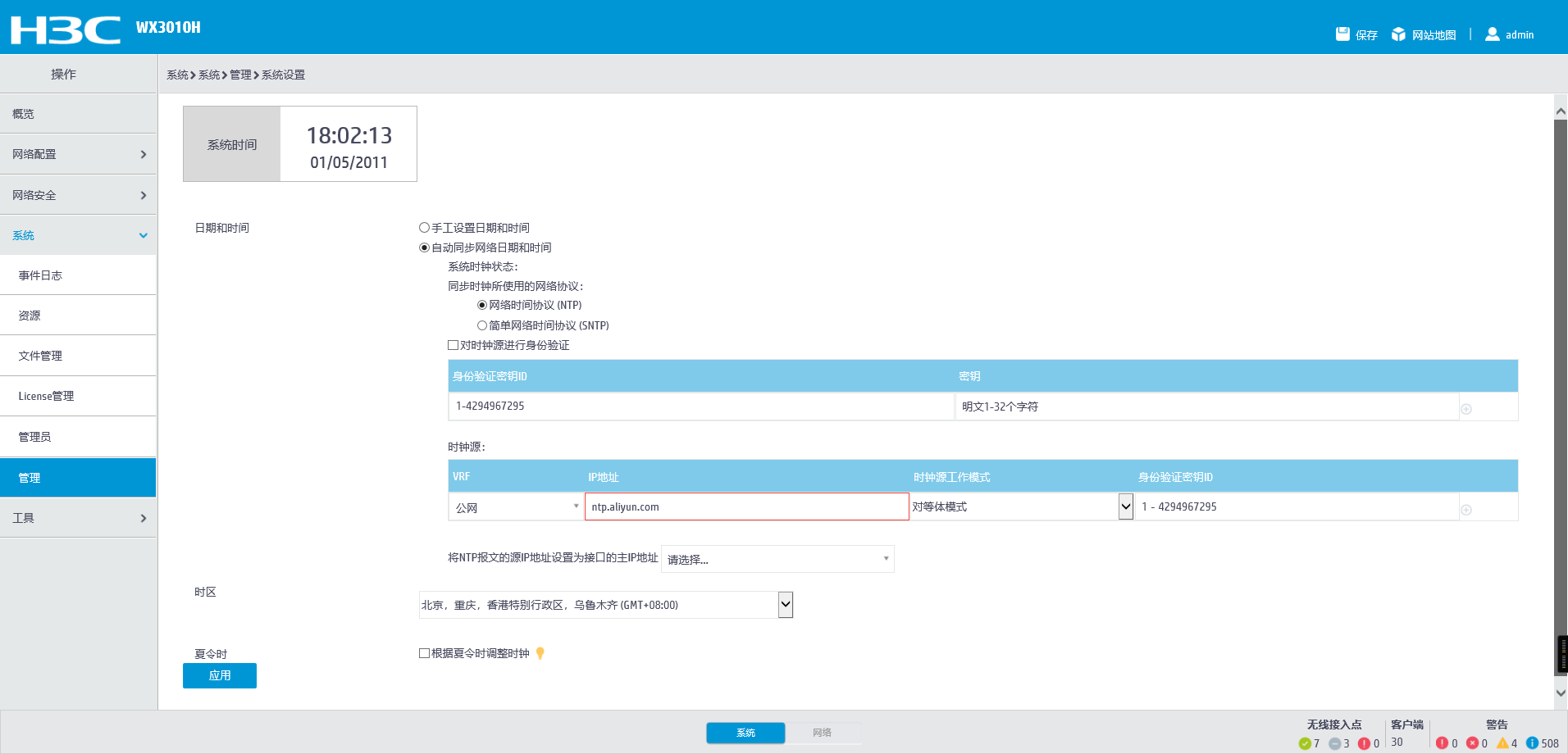Click the vertical scrollbar thumb
This screenshot has width=1568, height=754.
(x=1561, y=397)
